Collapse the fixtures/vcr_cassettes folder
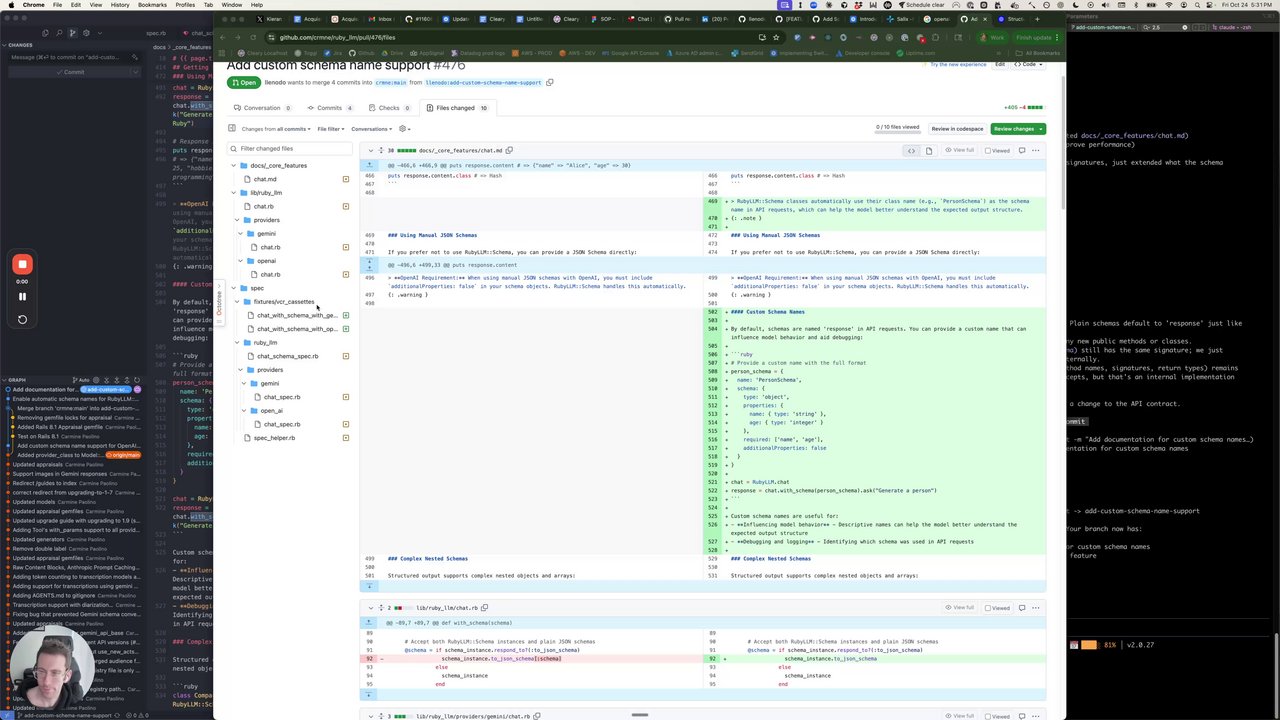1280x720 pixels. click(237, 301)
